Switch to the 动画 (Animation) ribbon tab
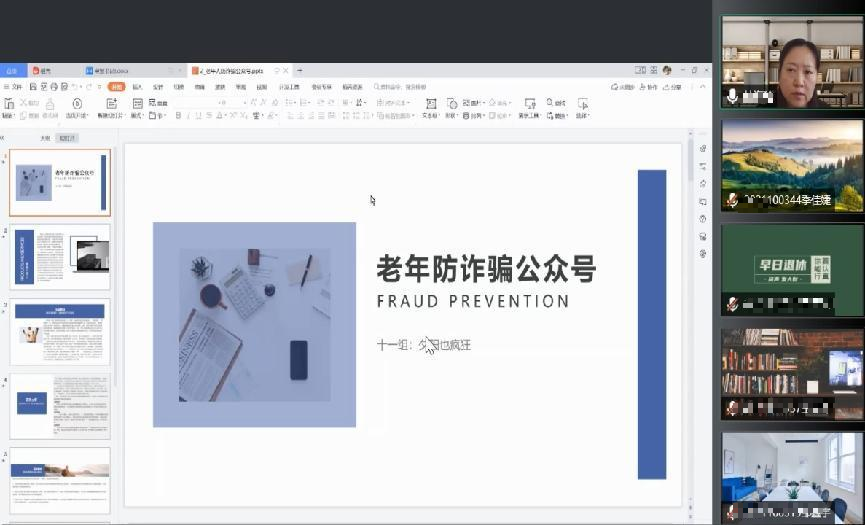This screenshot has height=525, width=865. coord(200,87)
